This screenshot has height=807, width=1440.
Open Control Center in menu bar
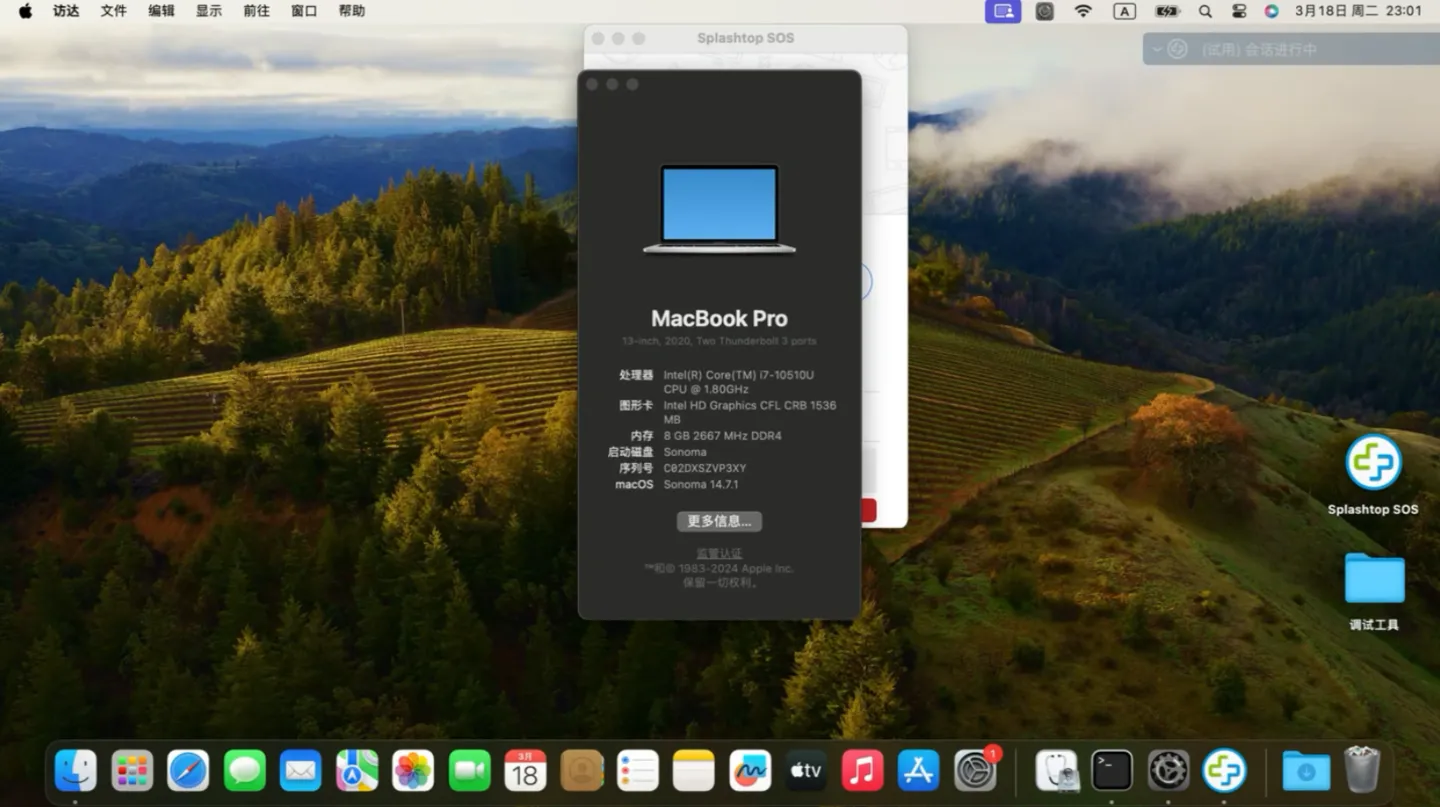1239,11
